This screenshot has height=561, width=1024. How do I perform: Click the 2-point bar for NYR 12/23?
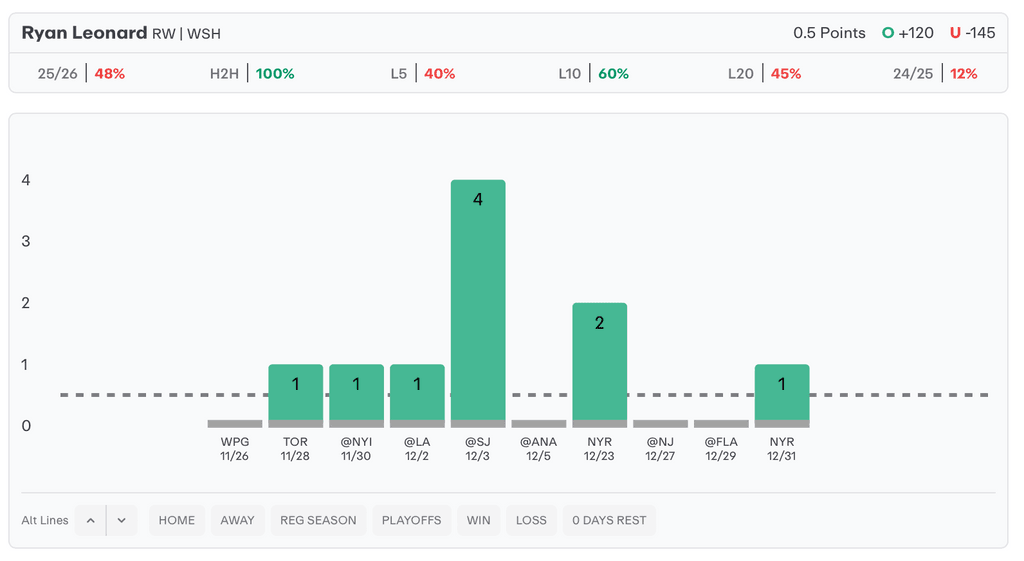point(600,362)
